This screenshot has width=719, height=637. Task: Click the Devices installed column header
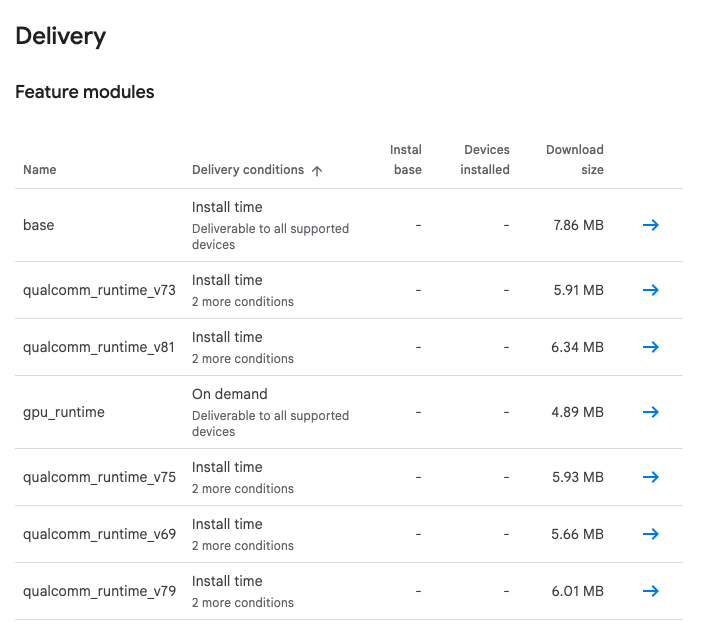(x=486, y=160)
